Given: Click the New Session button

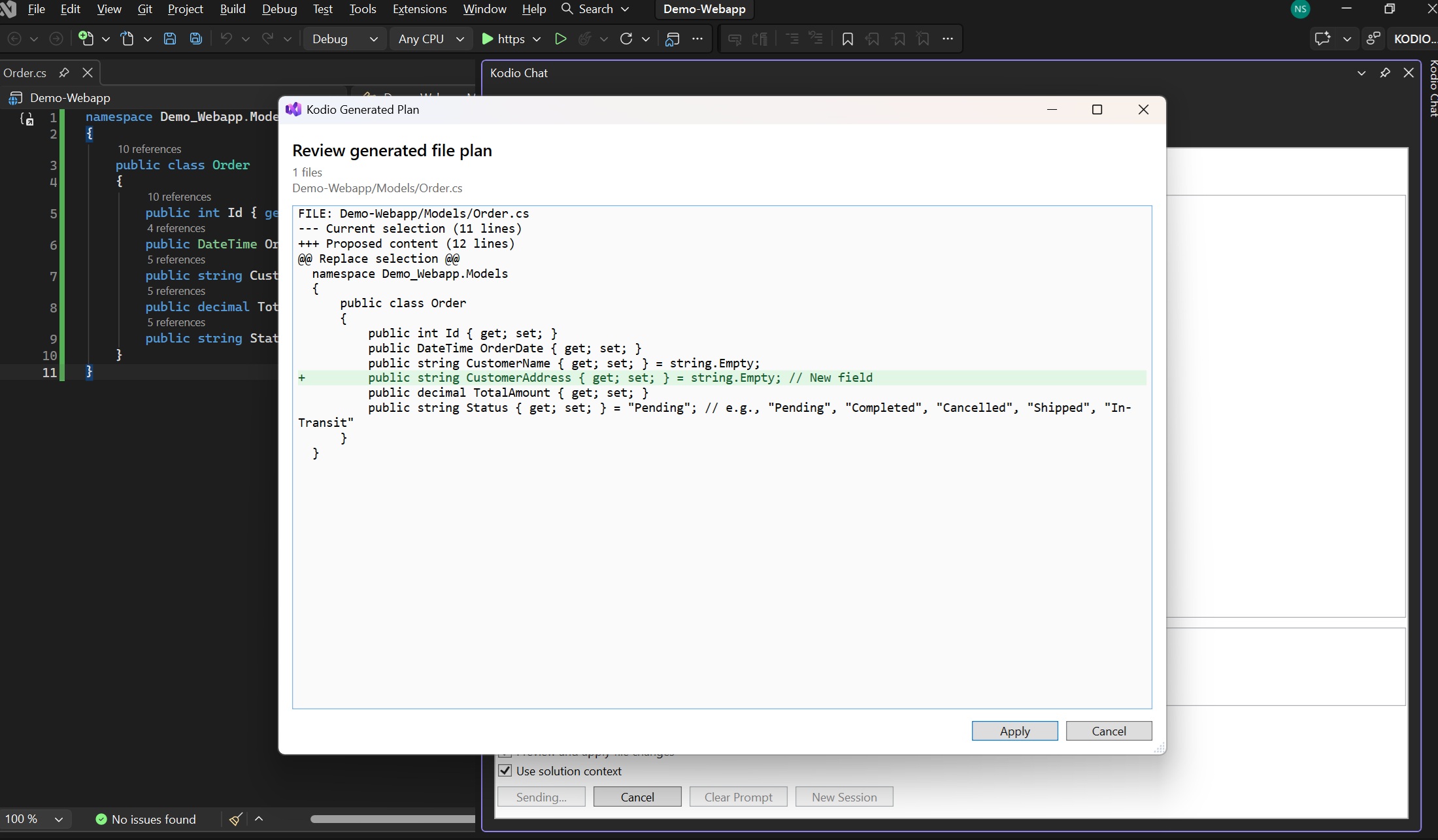Looking at the screenshot, I should coord(844,797).
